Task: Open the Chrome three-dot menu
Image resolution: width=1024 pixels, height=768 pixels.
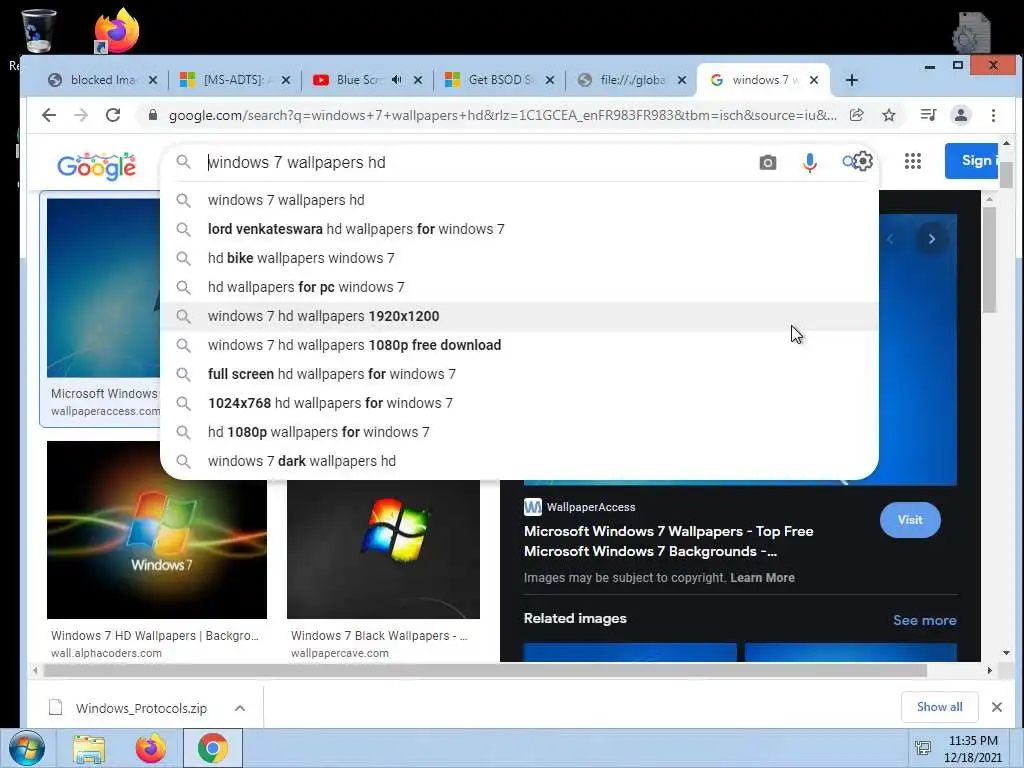Action: [993, 116]
